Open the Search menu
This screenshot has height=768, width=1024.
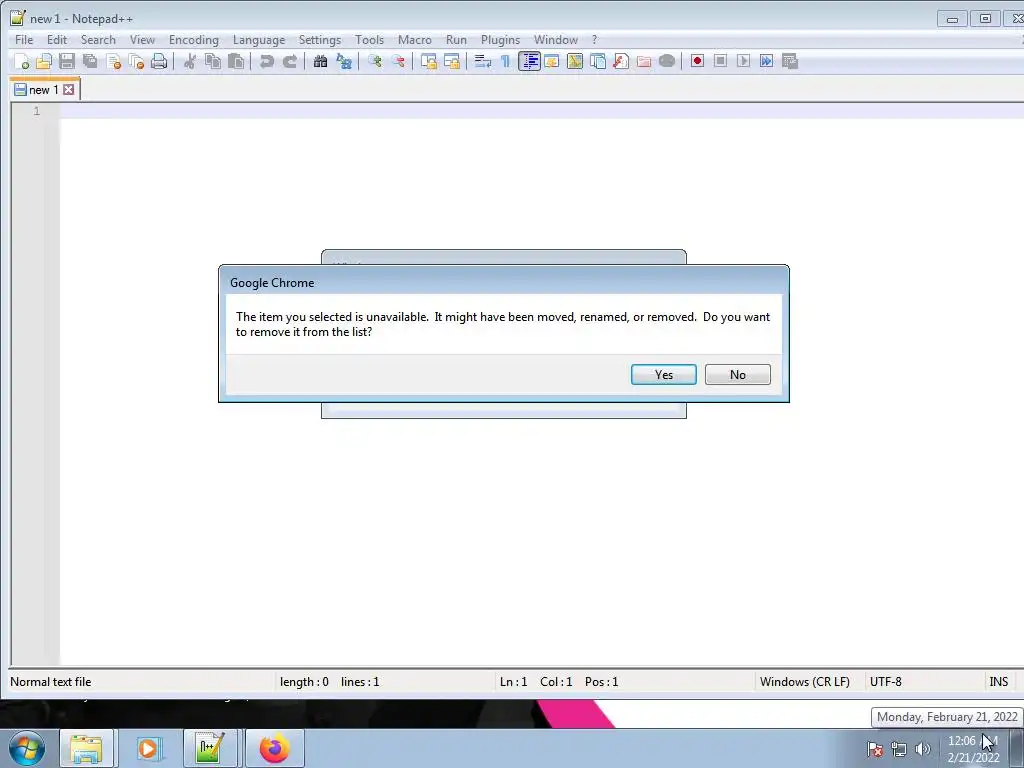point(98,40)
